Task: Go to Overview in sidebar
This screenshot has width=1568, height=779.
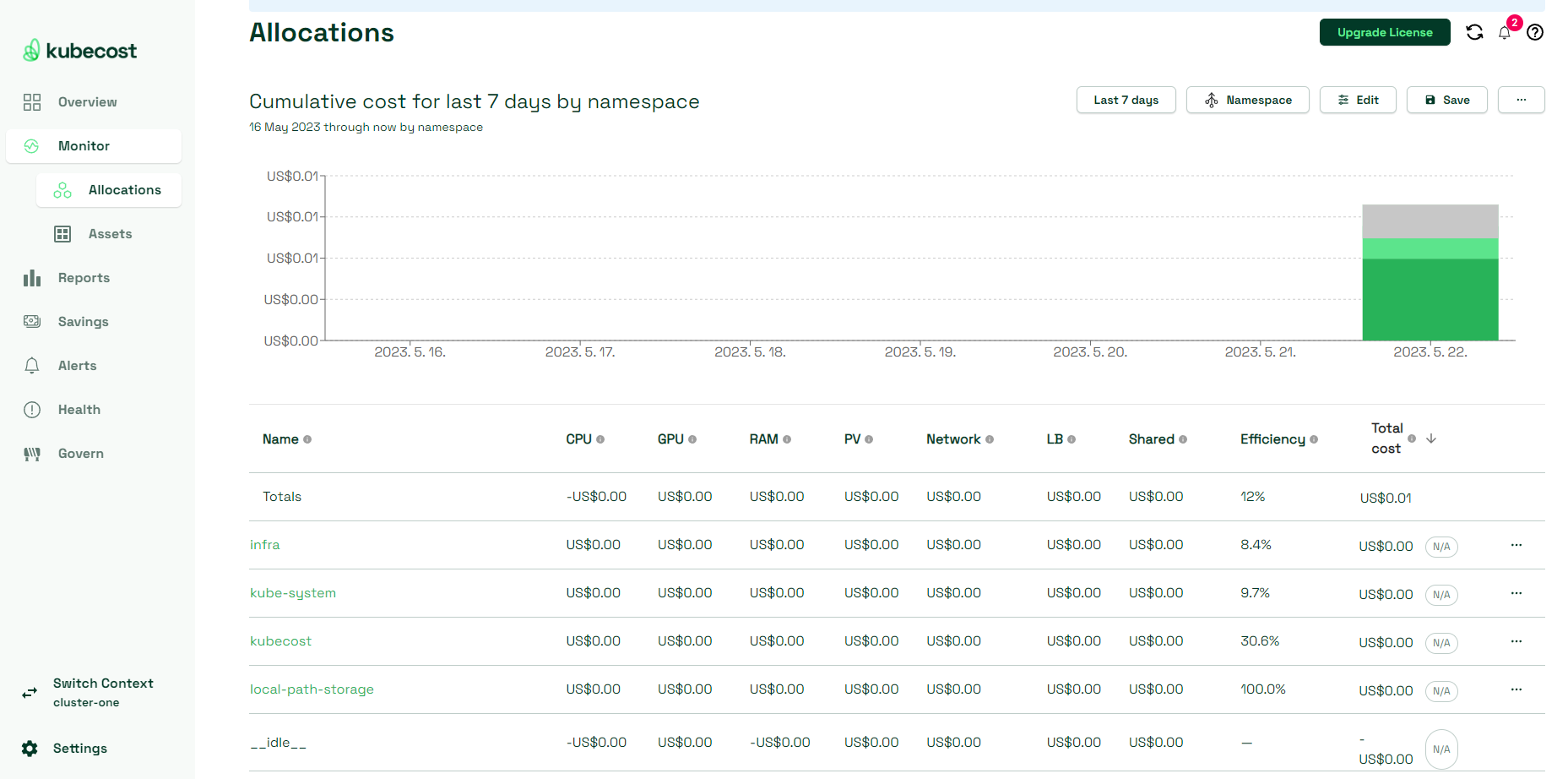Action: pyautogui.click(x=88, y=102)
